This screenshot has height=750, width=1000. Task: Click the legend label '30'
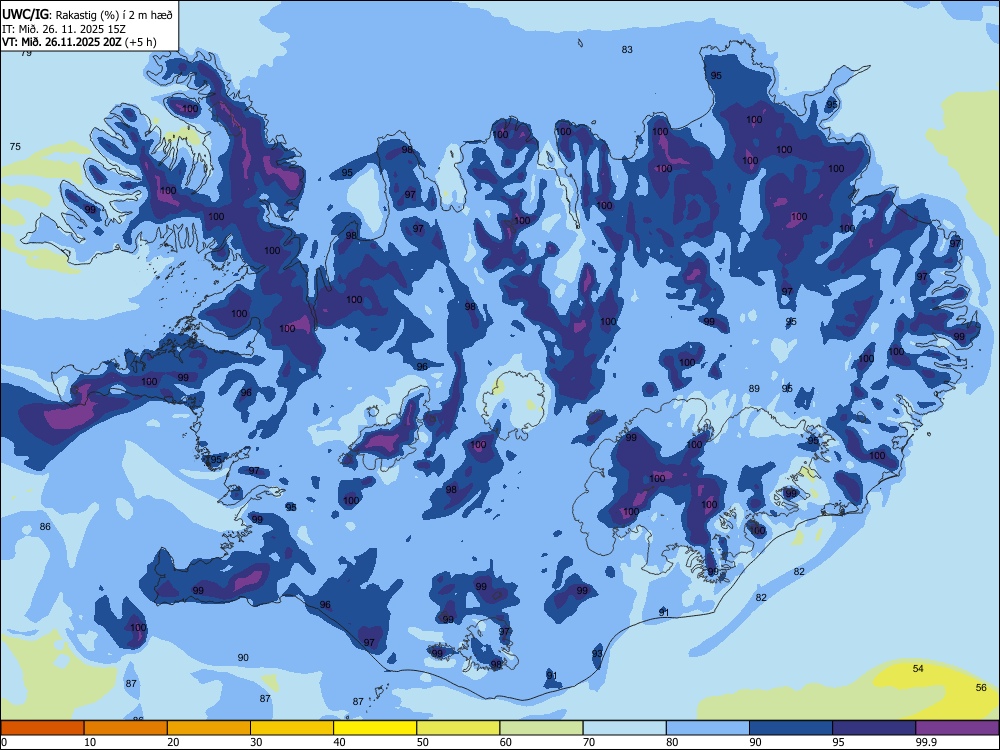pos(256,742)
